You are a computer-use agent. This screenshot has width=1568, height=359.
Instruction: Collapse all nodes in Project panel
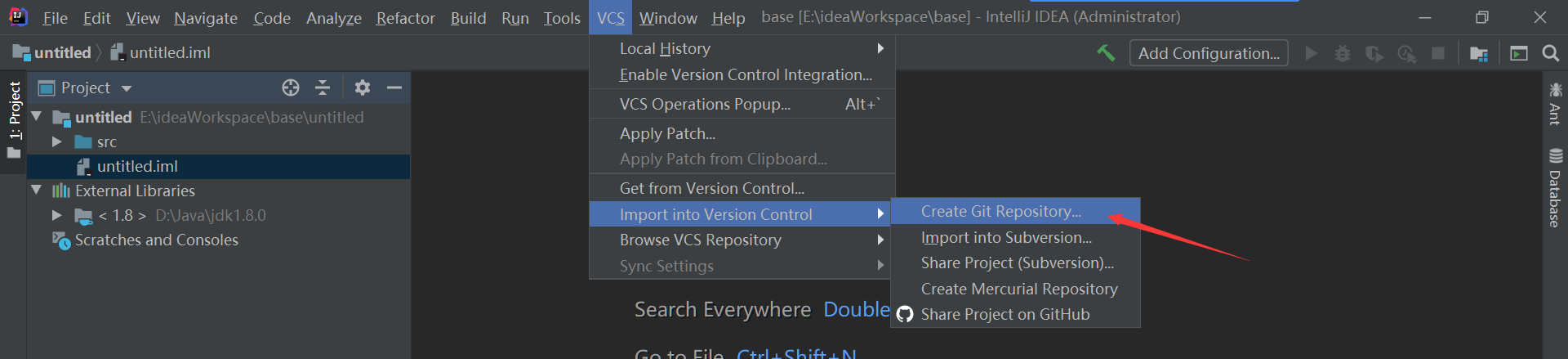tap(323, 88)
